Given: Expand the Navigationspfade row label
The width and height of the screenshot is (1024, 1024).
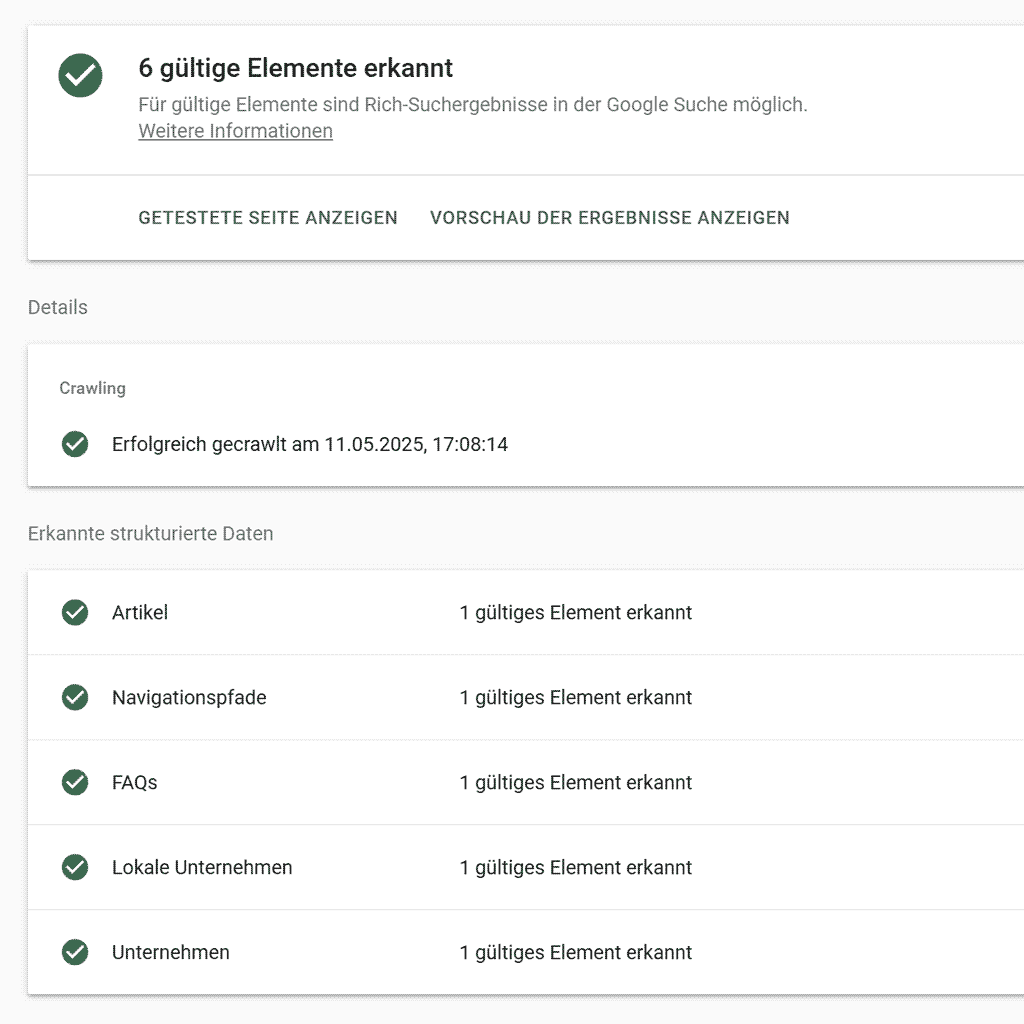Looking at the screenshot, I should 189,697.
